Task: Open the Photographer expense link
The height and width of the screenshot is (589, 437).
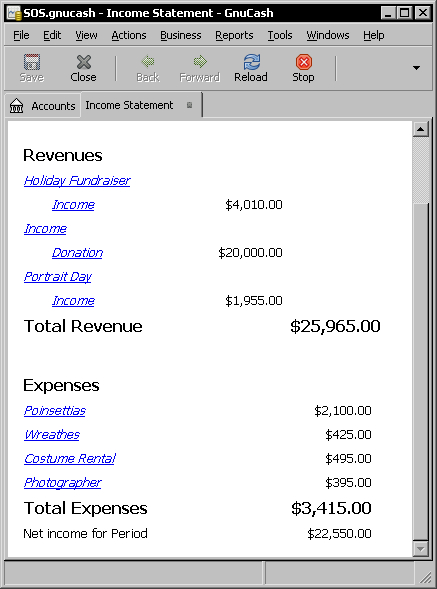Action: [62, 483]
